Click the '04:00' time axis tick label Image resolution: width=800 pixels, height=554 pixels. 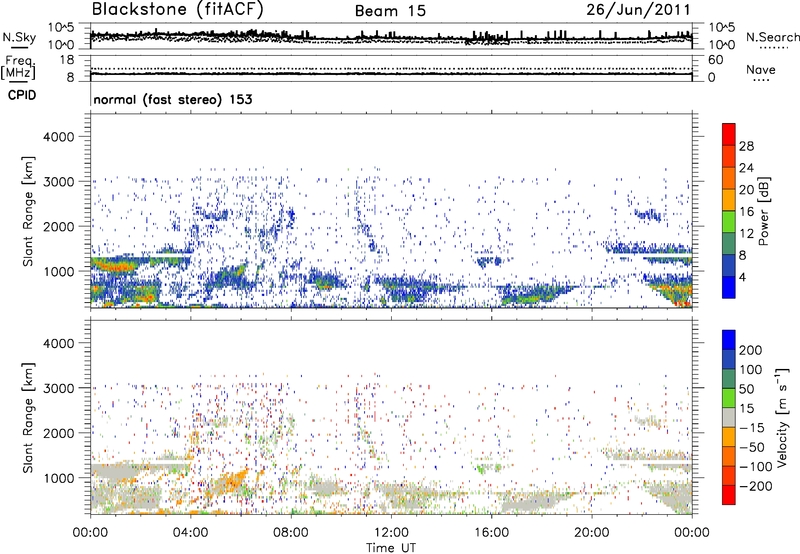190,533
